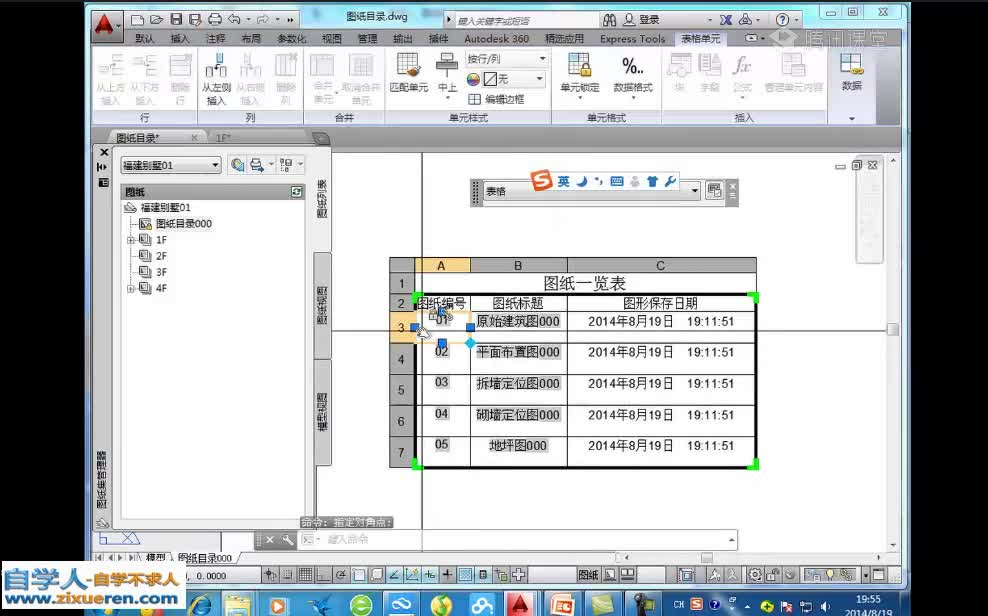Select sheet 图纸目录000 in the tree
988x616 pixels.
pos(183,224)
